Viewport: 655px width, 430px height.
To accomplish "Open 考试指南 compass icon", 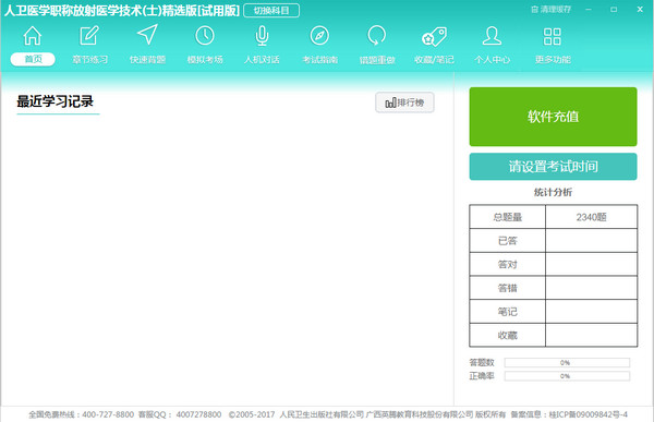I will [320, 36].
